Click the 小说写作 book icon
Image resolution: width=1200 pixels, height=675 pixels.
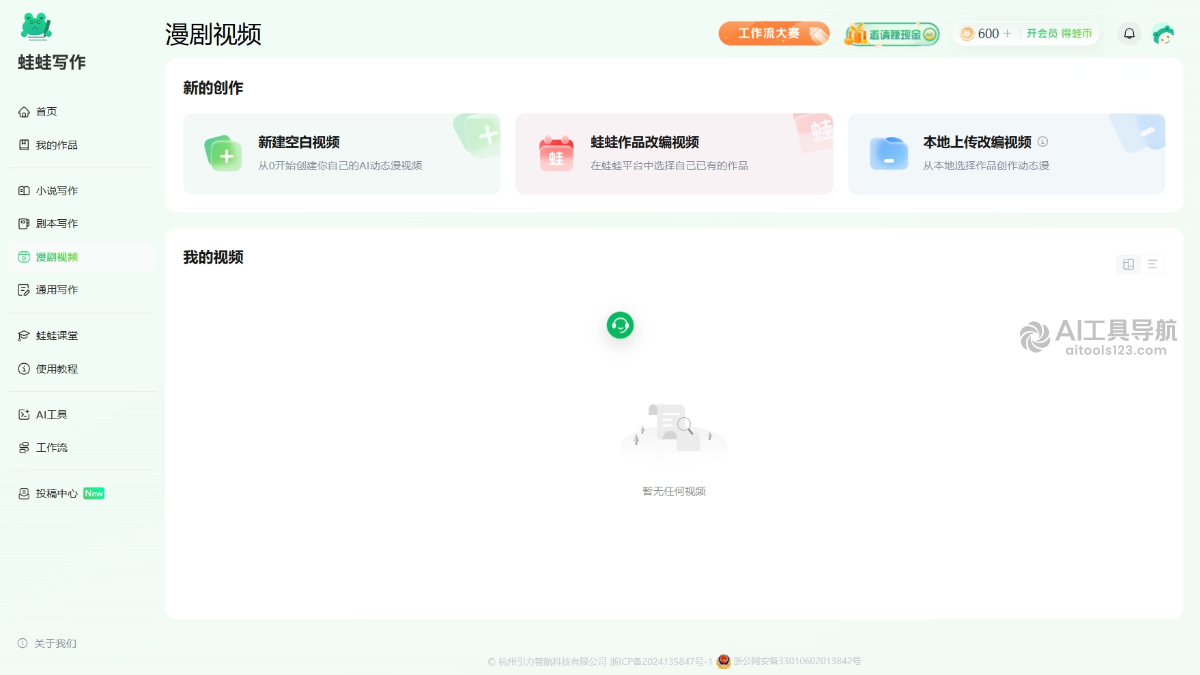coord(24,190)
